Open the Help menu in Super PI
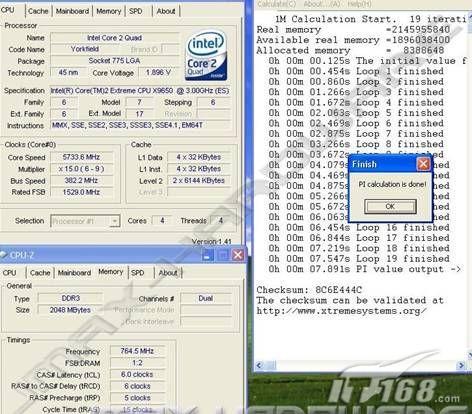 359,4
